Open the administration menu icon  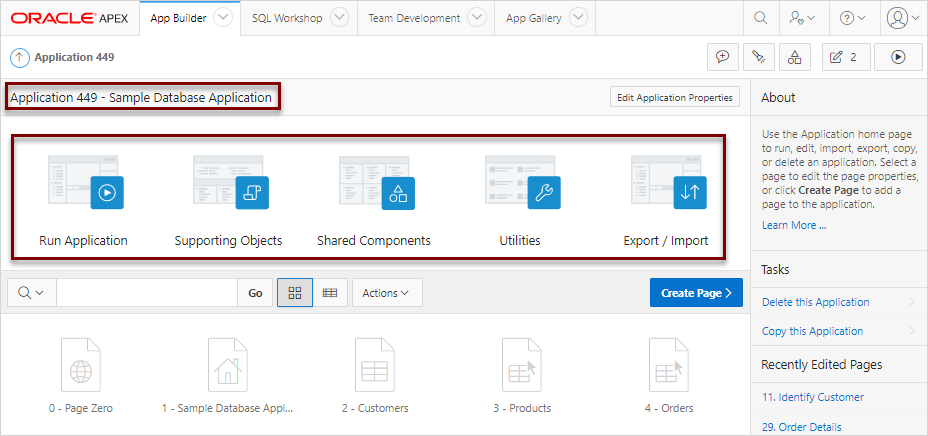click(802, 18)
